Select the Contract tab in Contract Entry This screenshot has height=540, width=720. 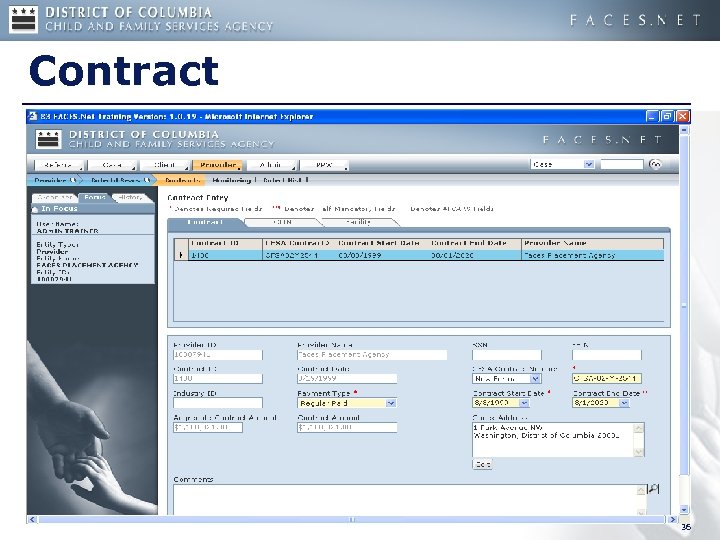pyautogui.click(x=205, y=222)
